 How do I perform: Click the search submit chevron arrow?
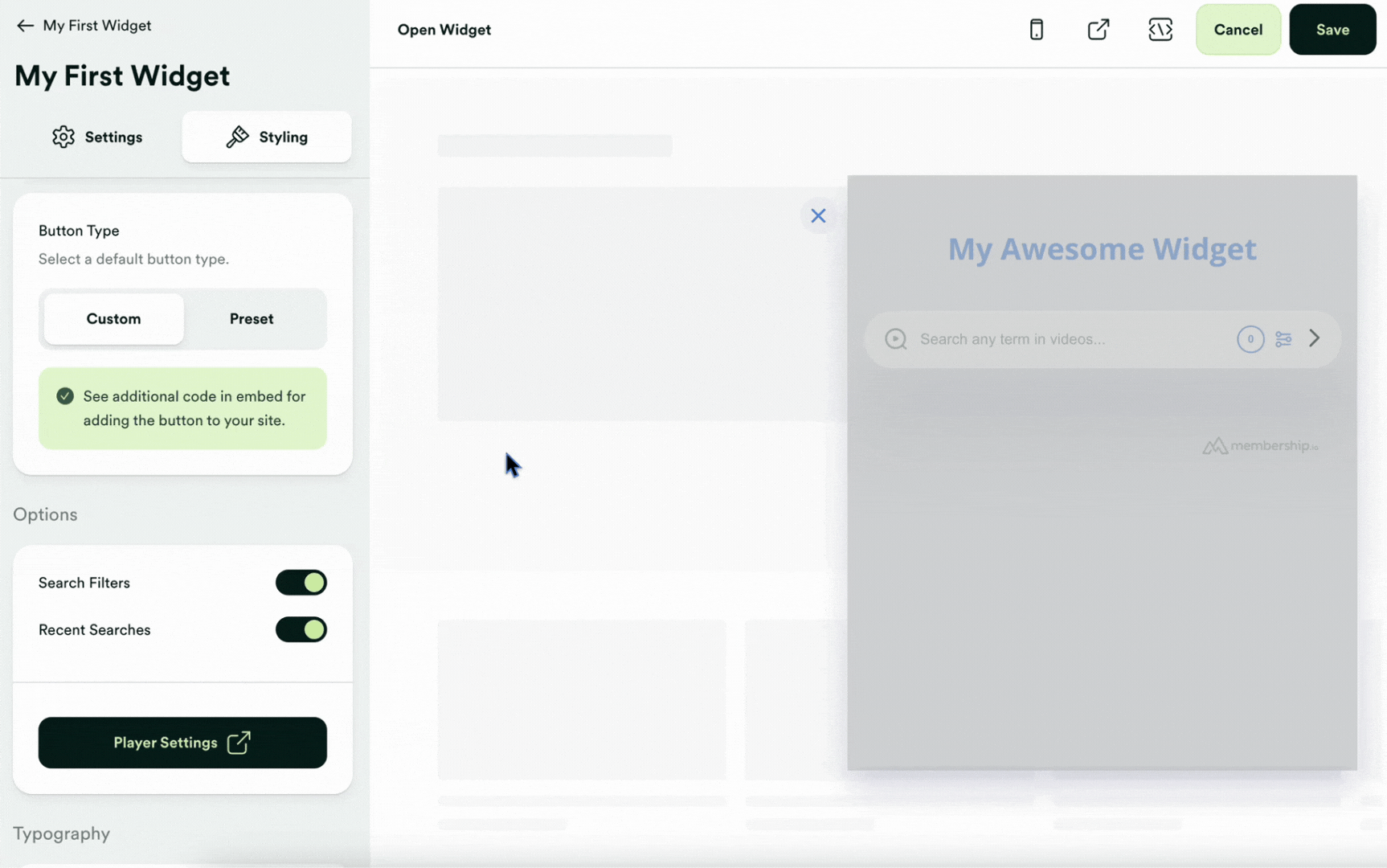point(1314,338)
